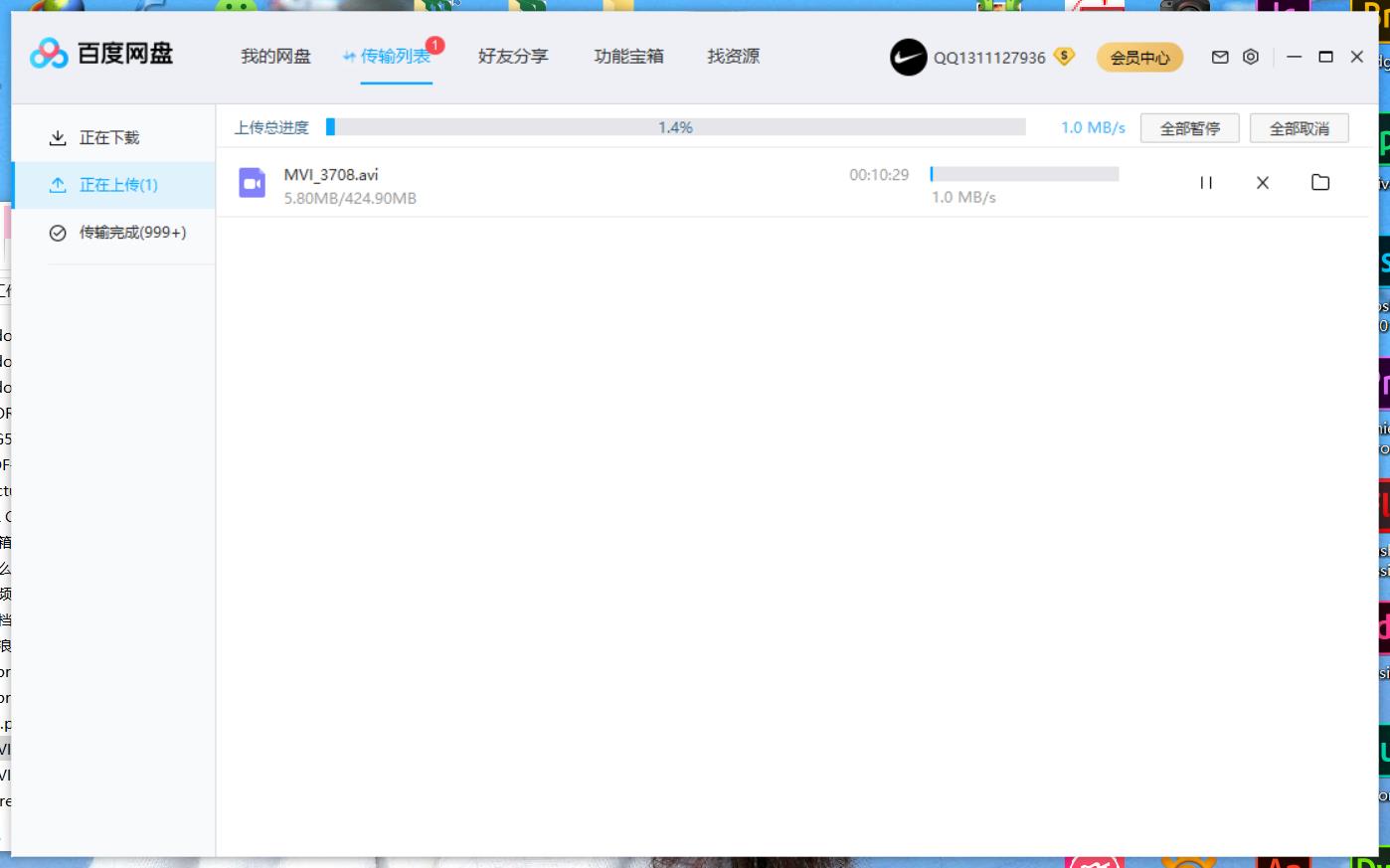Click the overall upload progress bar
The image size is (1390, 868).
679,127
